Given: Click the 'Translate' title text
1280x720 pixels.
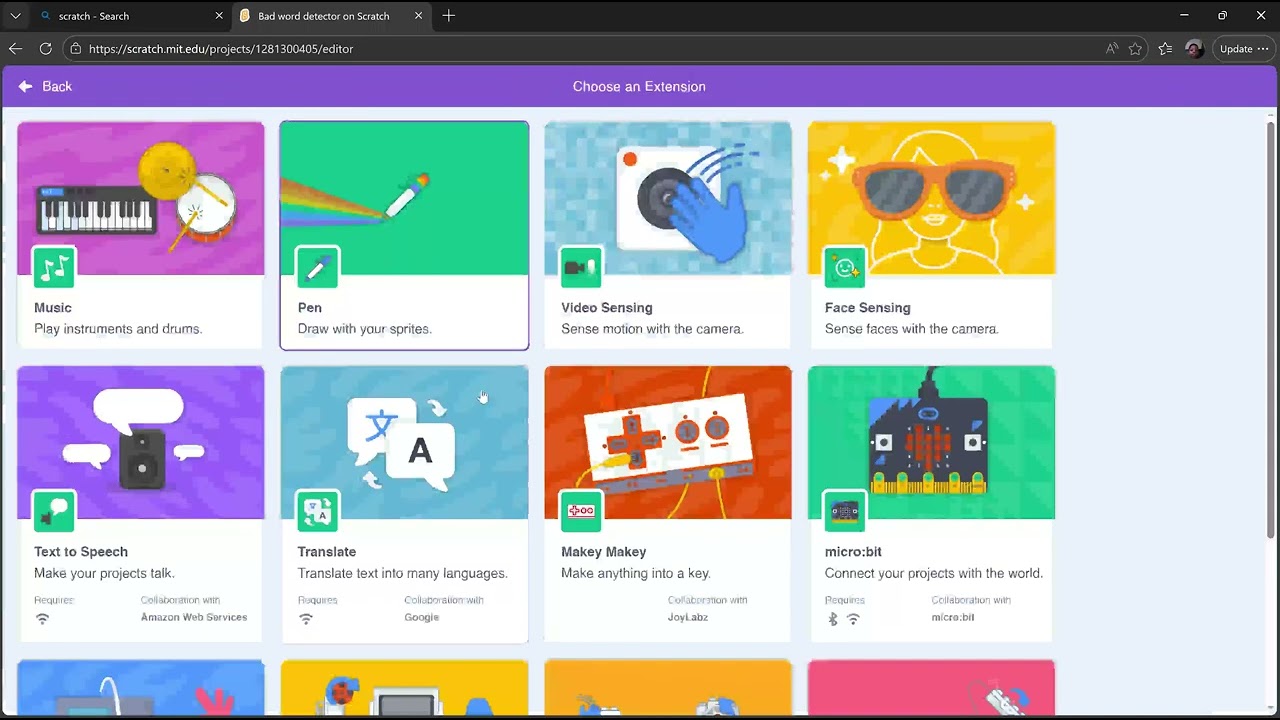Looking at the screenshot, I should coord(327,552).
